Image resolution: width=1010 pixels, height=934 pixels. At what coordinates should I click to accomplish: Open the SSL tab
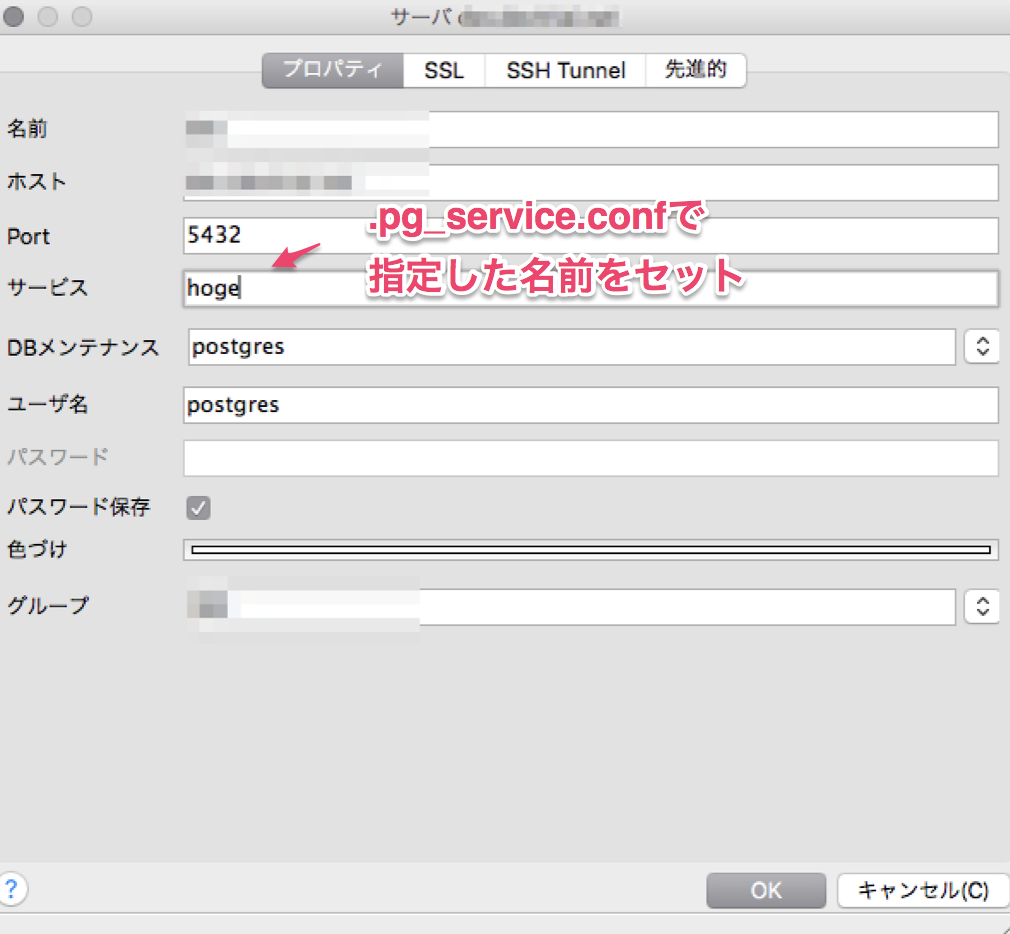444,70
